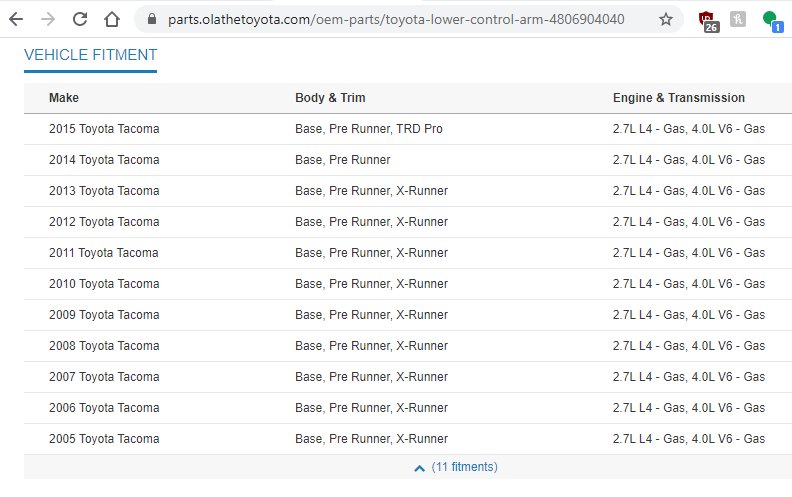Reload the page with the refresh icon
Viewport: 792px width, 497px height.
(80, 19)
